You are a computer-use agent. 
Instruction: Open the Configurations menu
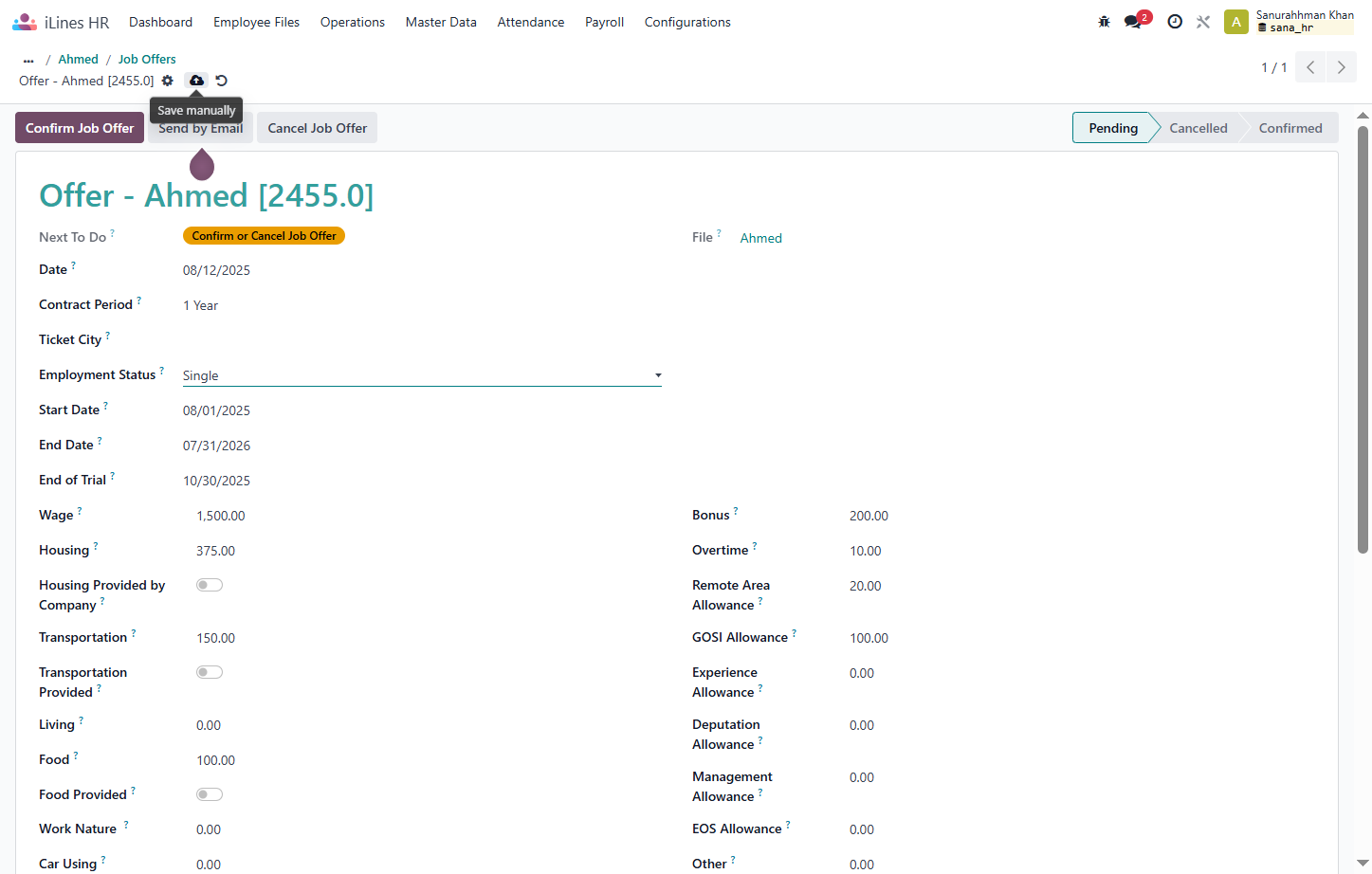(x=687, y=22)
